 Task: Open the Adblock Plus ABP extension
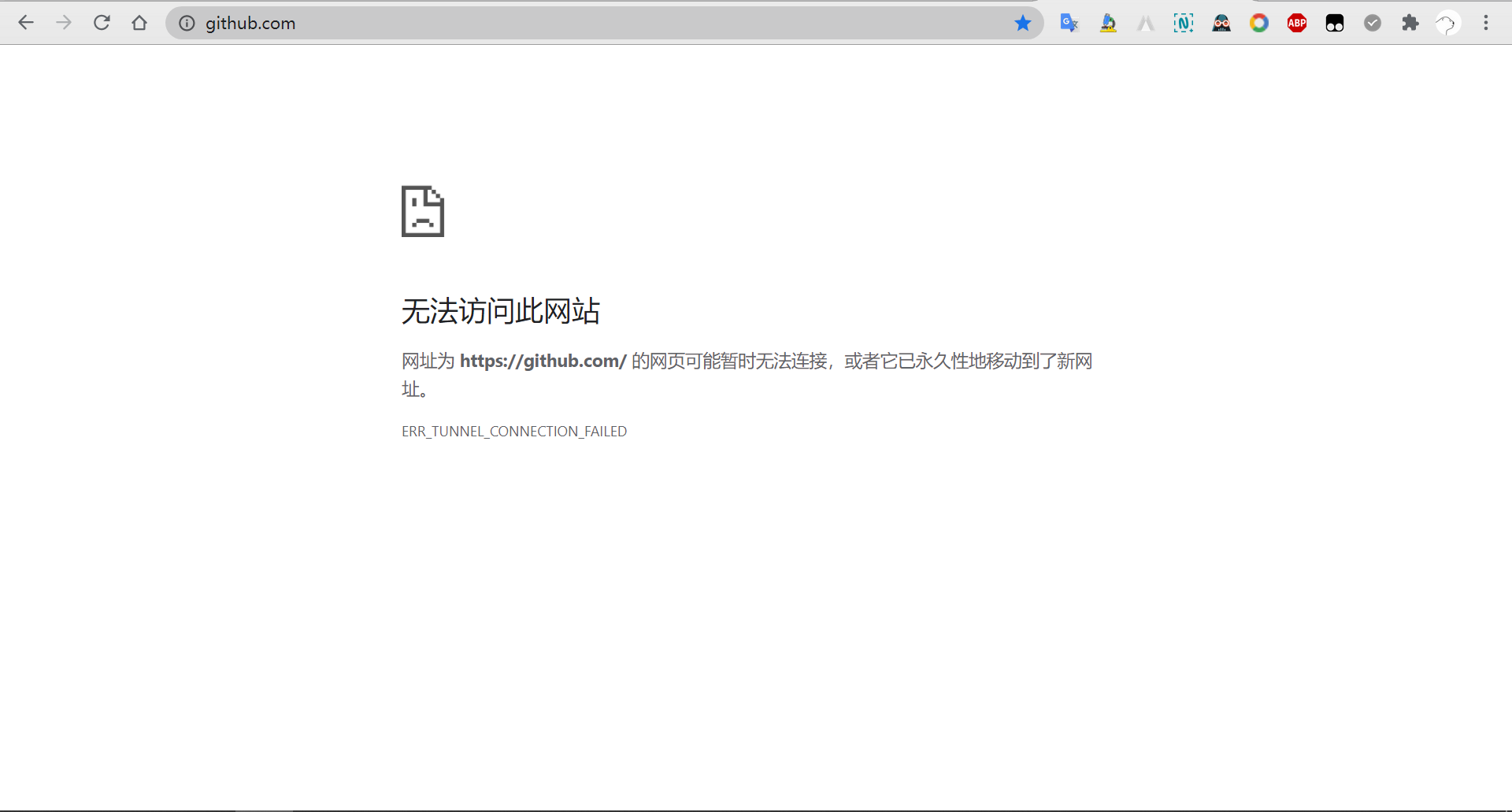[x=1297, y=23]
